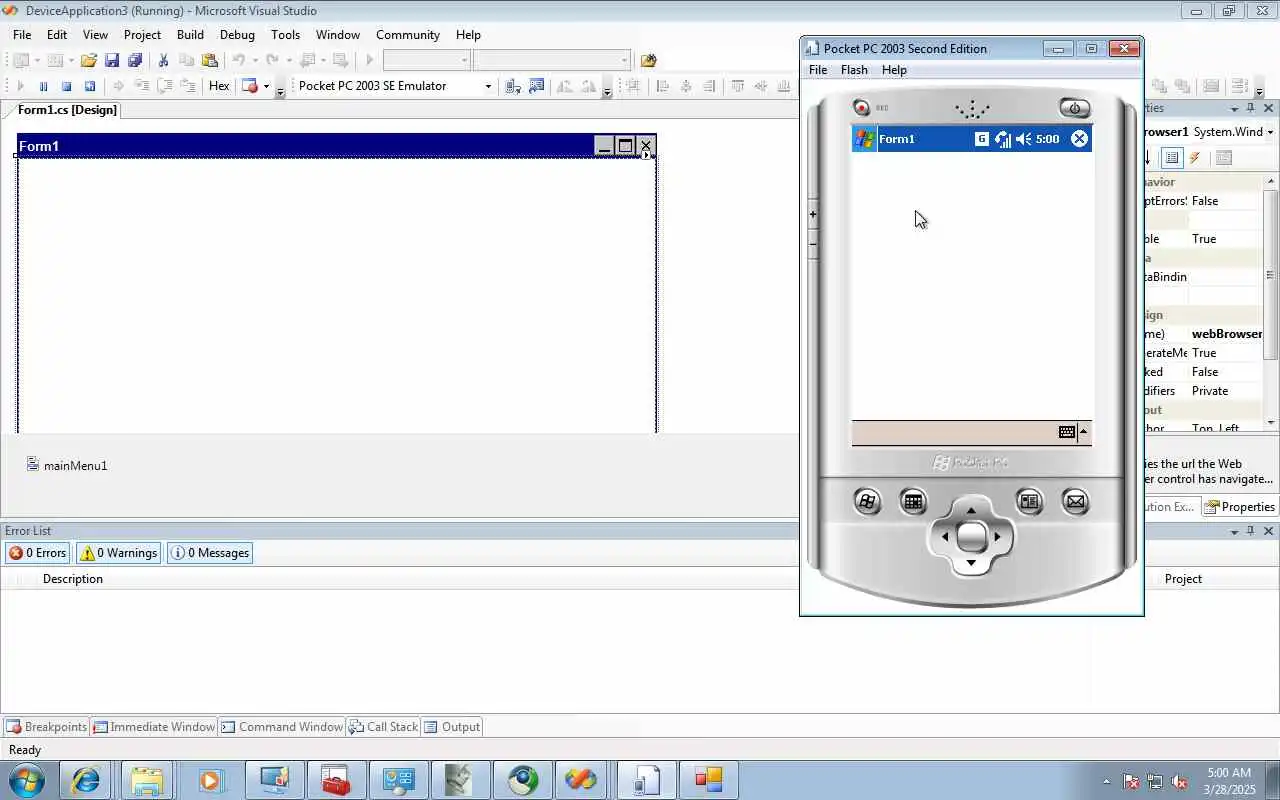Toggle the 0 Messages filter
1280x800 pixels.
tap(210, 553)
